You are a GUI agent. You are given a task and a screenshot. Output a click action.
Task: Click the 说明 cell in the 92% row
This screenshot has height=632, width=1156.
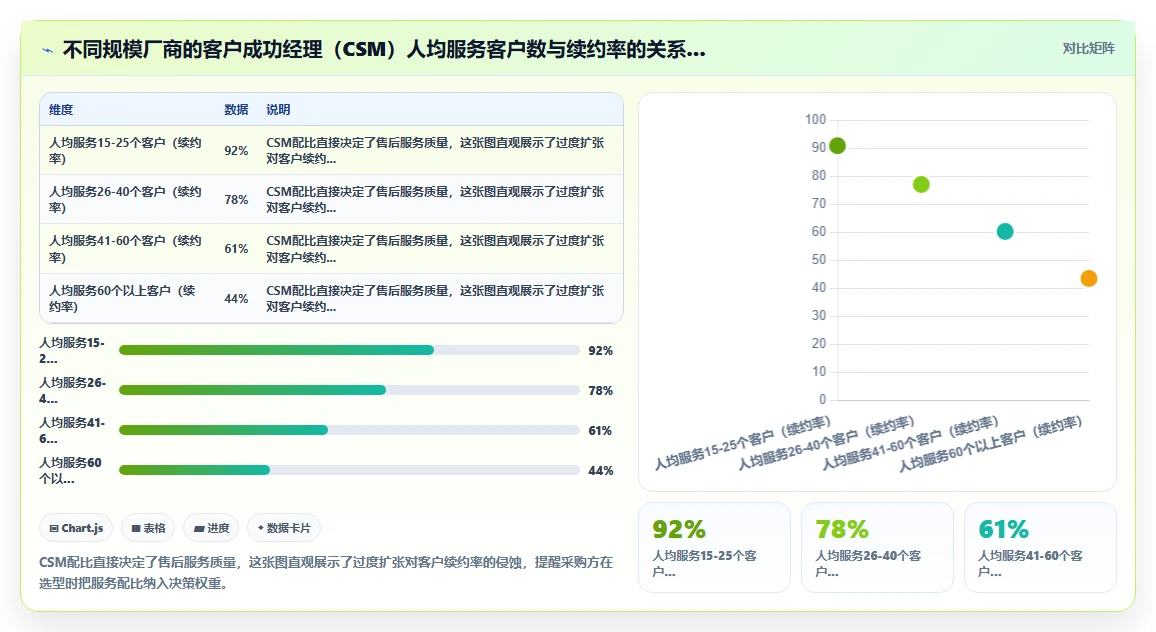click(435, 150)
